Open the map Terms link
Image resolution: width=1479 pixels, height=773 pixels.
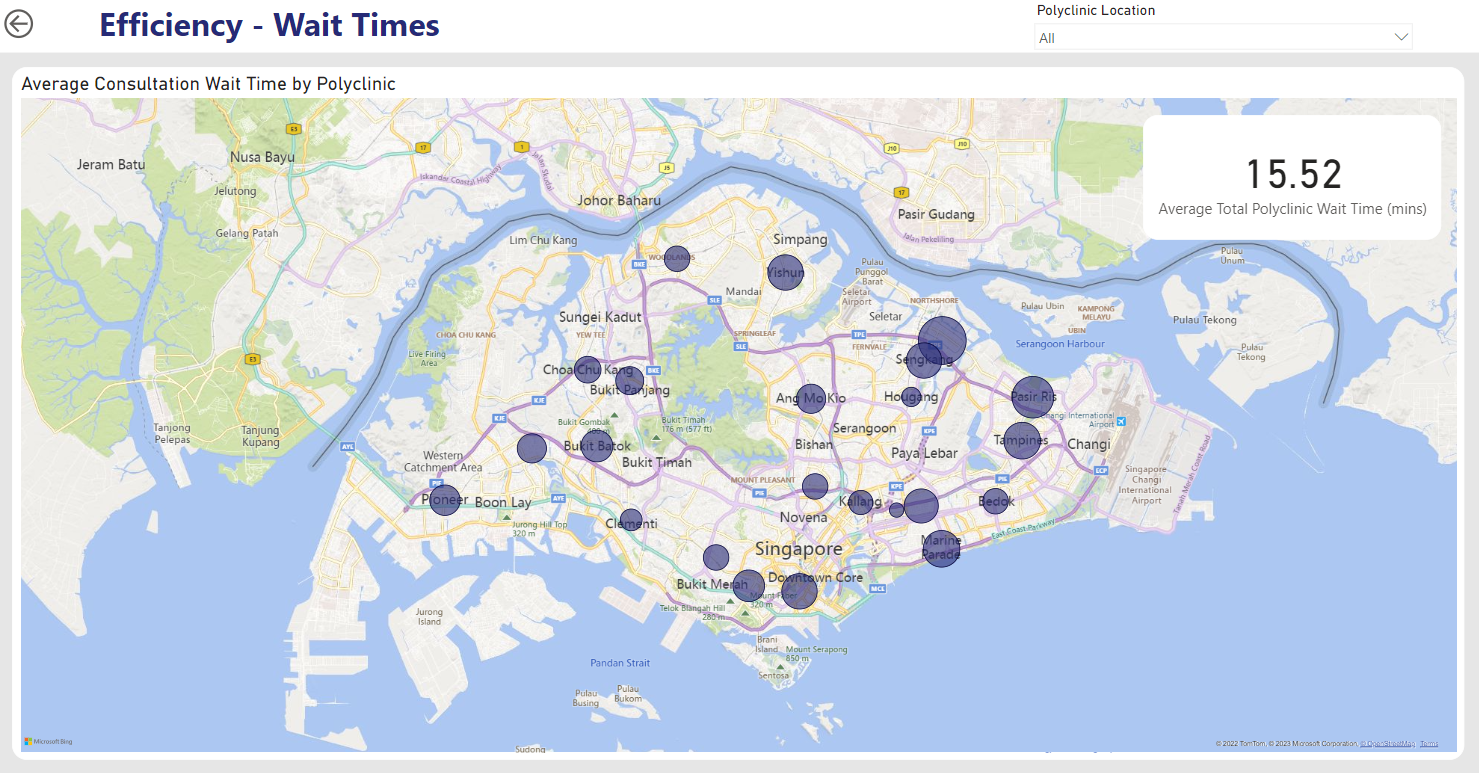tap(1429, 743)
